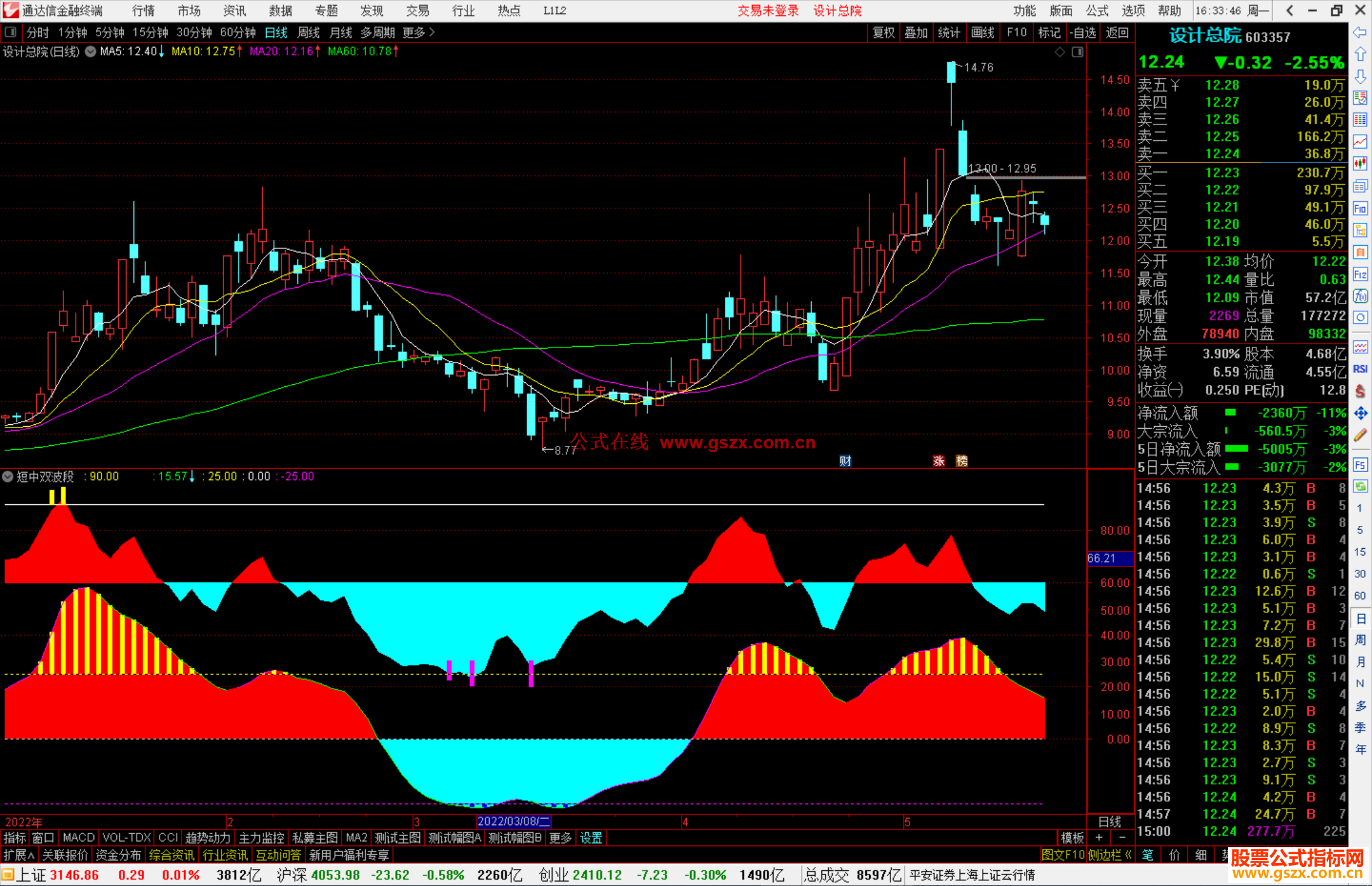The width and height of the screenshot is (1372, 886).
Task: Click the panel layout icon left of 分时
Action: coord(11,32)
